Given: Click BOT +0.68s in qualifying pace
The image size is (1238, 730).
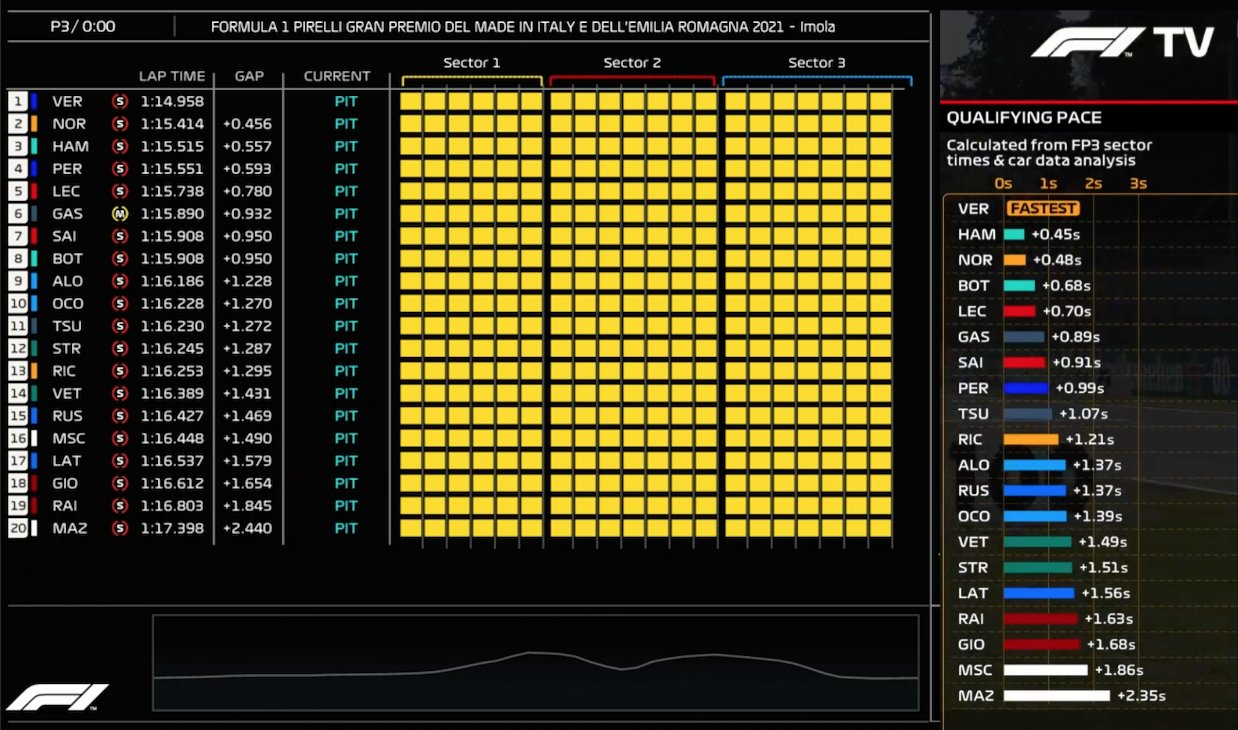Looking at the screenshot, I should tap(1066, 286).
